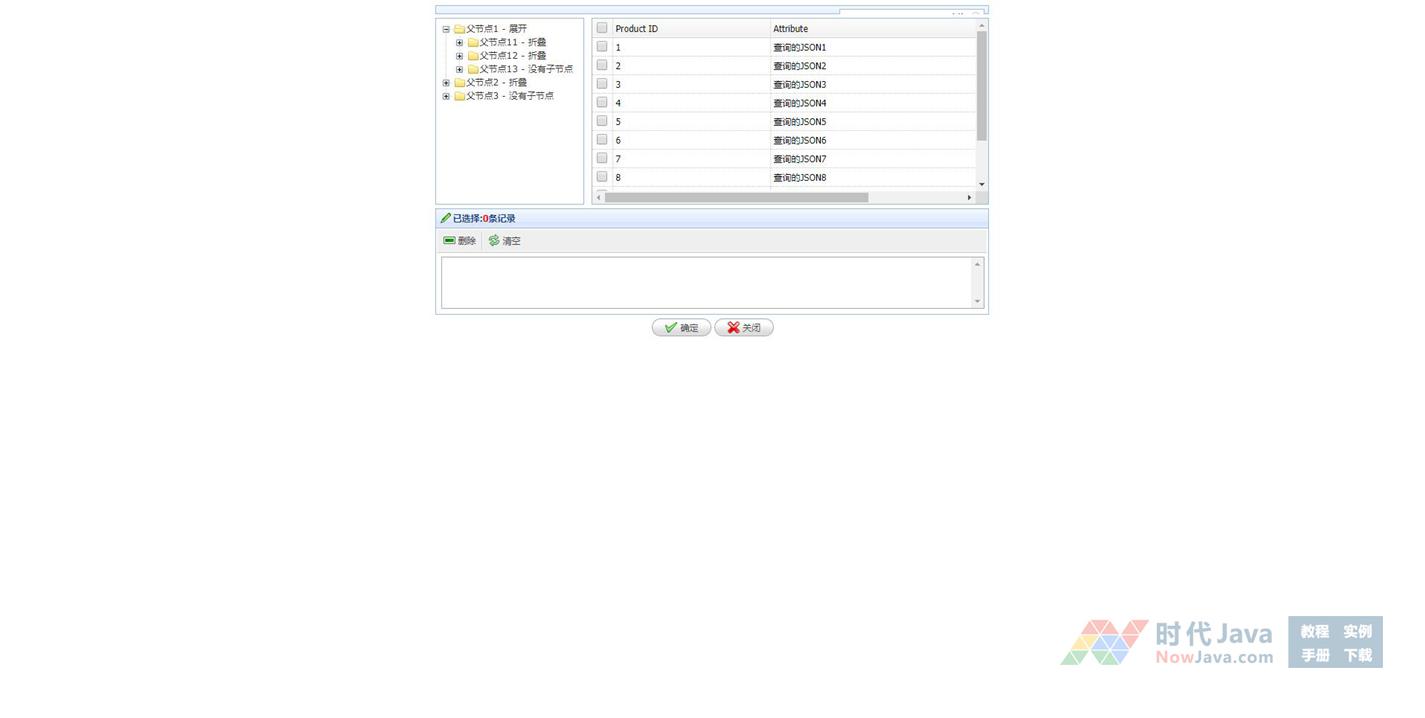
Task: Click the folder icon of 父节点11
Action: click(473, 43)
